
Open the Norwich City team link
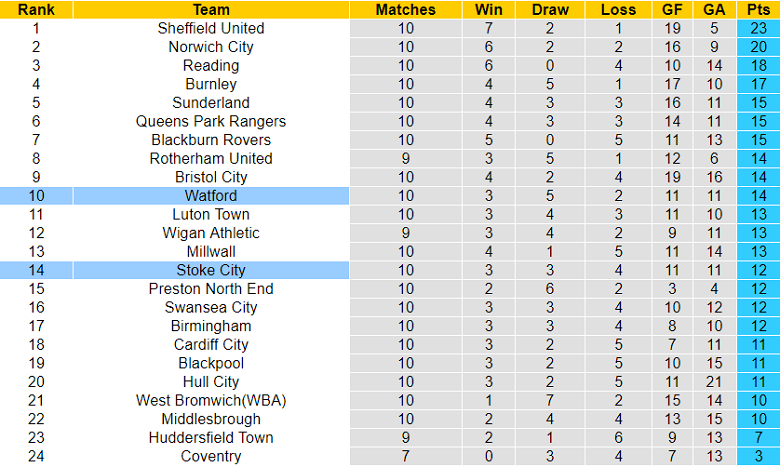[x=211, y=47]
